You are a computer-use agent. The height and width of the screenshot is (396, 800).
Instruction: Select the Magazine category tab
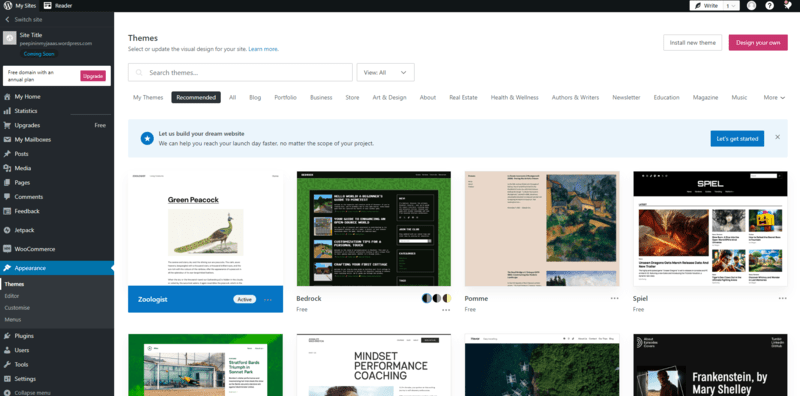pyautogui.click(x=705, y=97)
